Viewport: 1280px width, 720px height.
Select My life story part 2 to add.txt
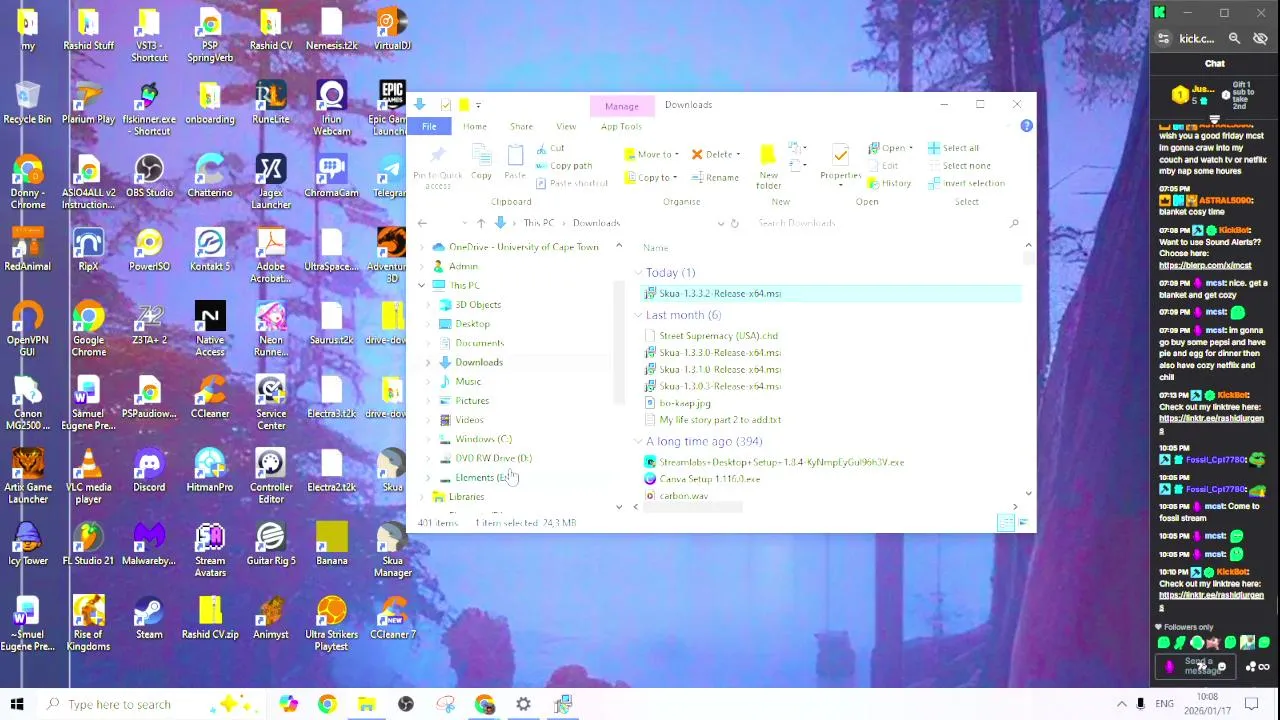(x=720, y=420)
